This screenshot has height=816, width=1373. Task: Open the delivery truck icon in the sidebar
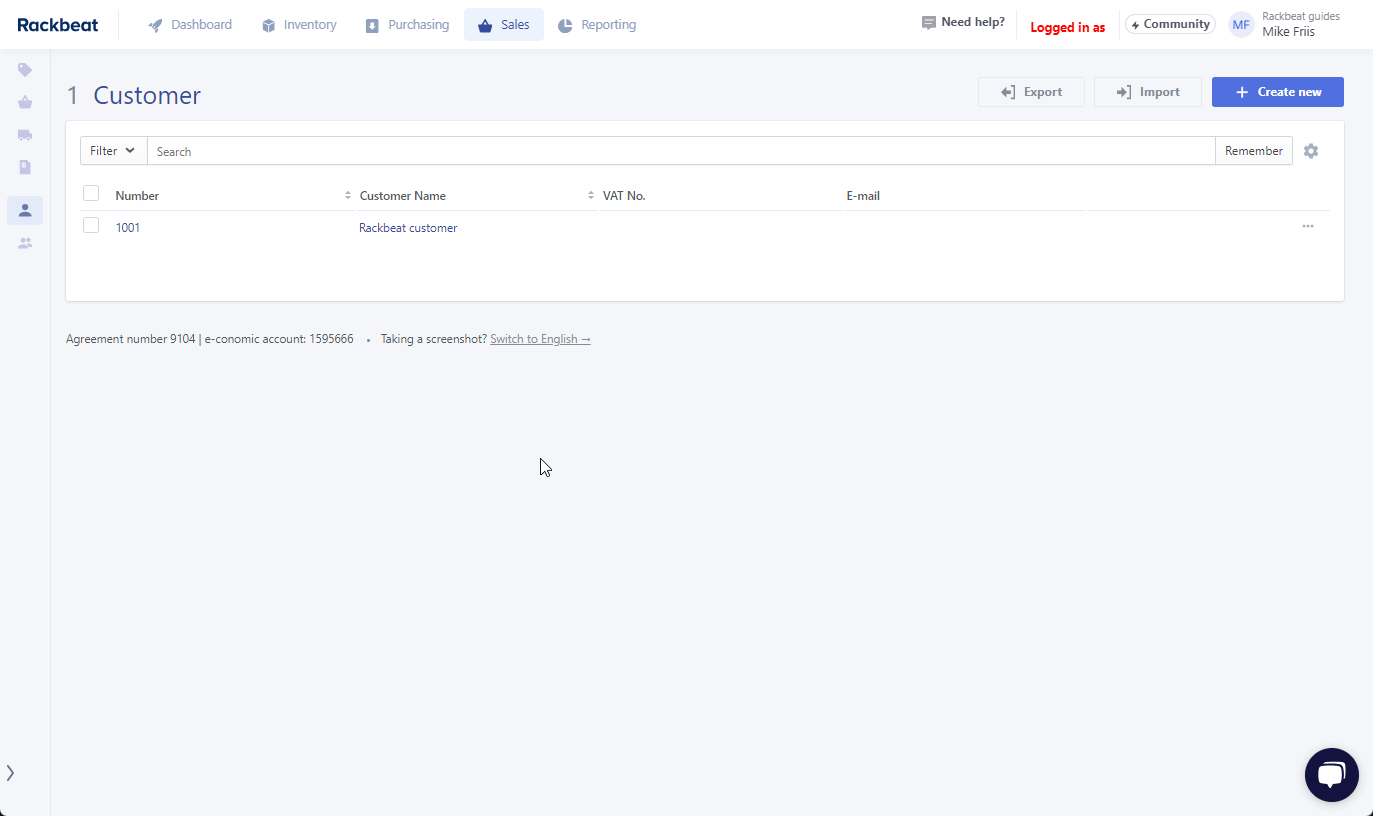24,134
